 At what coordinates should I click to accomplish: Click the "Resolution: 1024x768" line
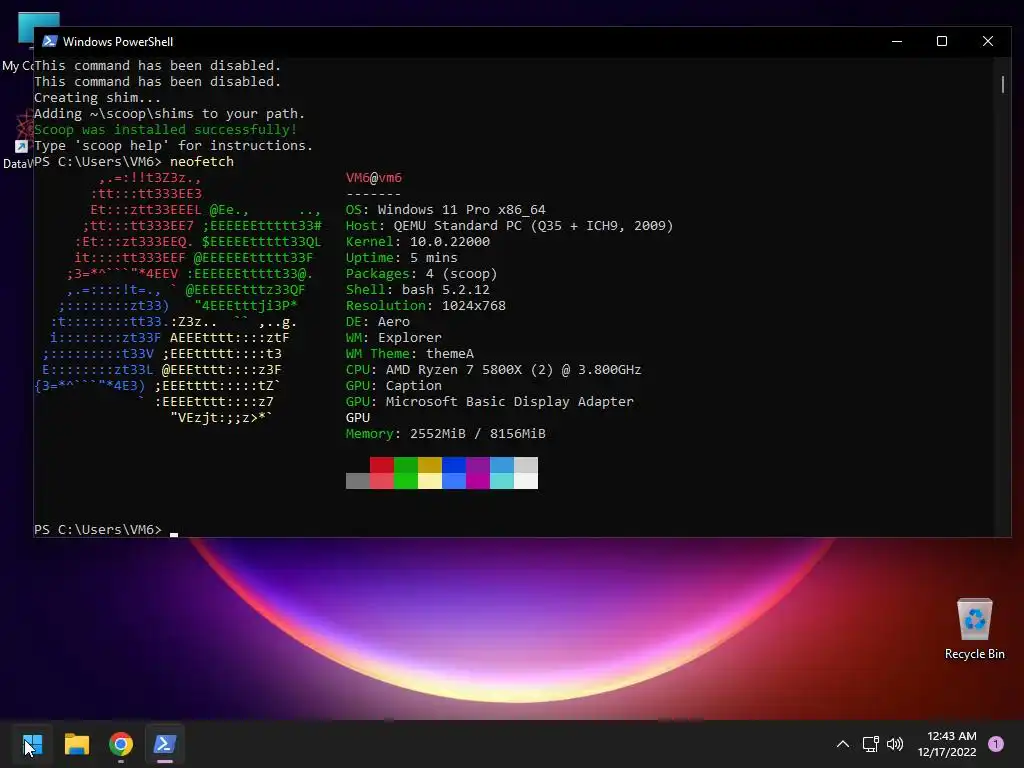(426, 306)
